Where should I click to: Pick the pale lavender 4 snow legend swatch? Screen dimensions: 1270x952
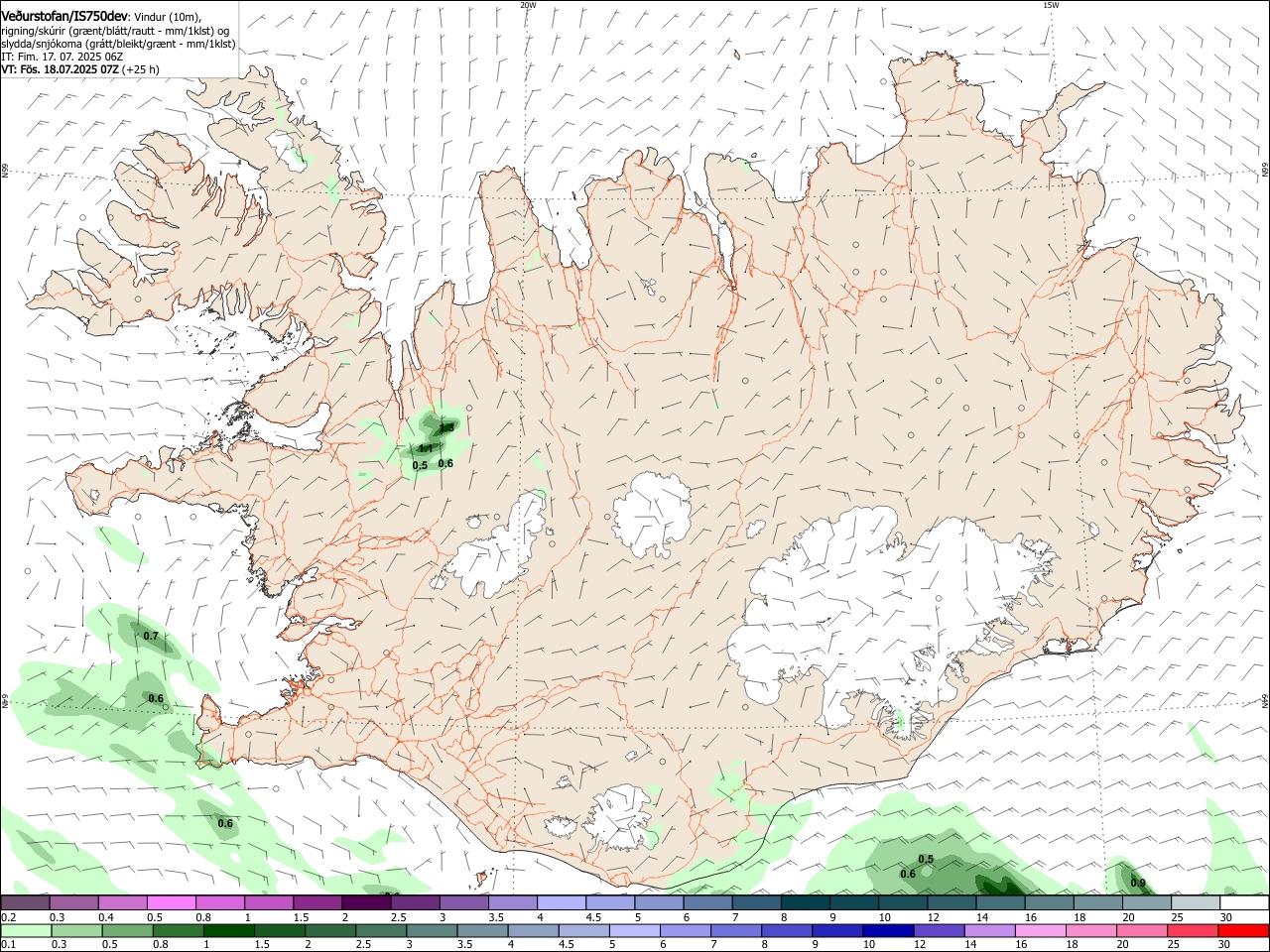point(562,903)
